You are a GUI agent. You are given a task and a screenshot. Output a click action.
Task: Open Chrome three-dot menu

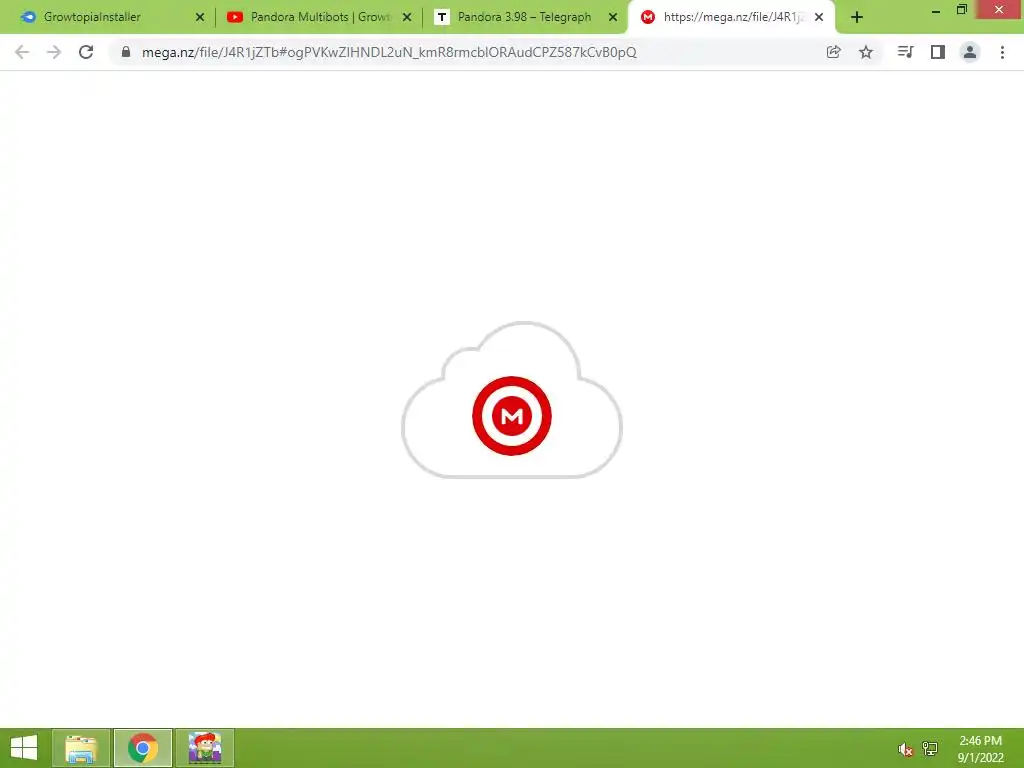click(1002, 52)
